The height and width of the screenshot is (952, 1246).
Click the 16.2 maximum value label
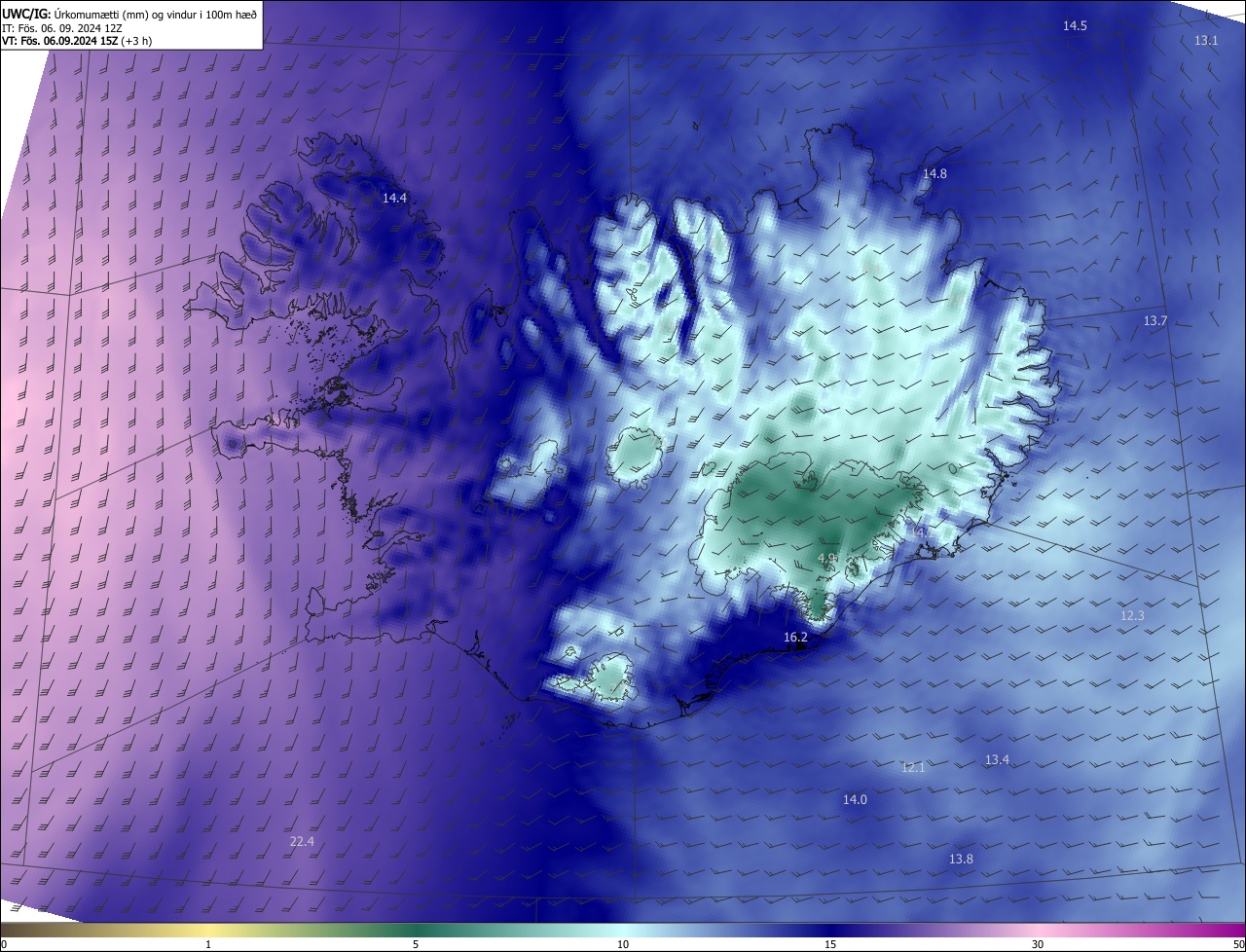click(x=795, y=638)
